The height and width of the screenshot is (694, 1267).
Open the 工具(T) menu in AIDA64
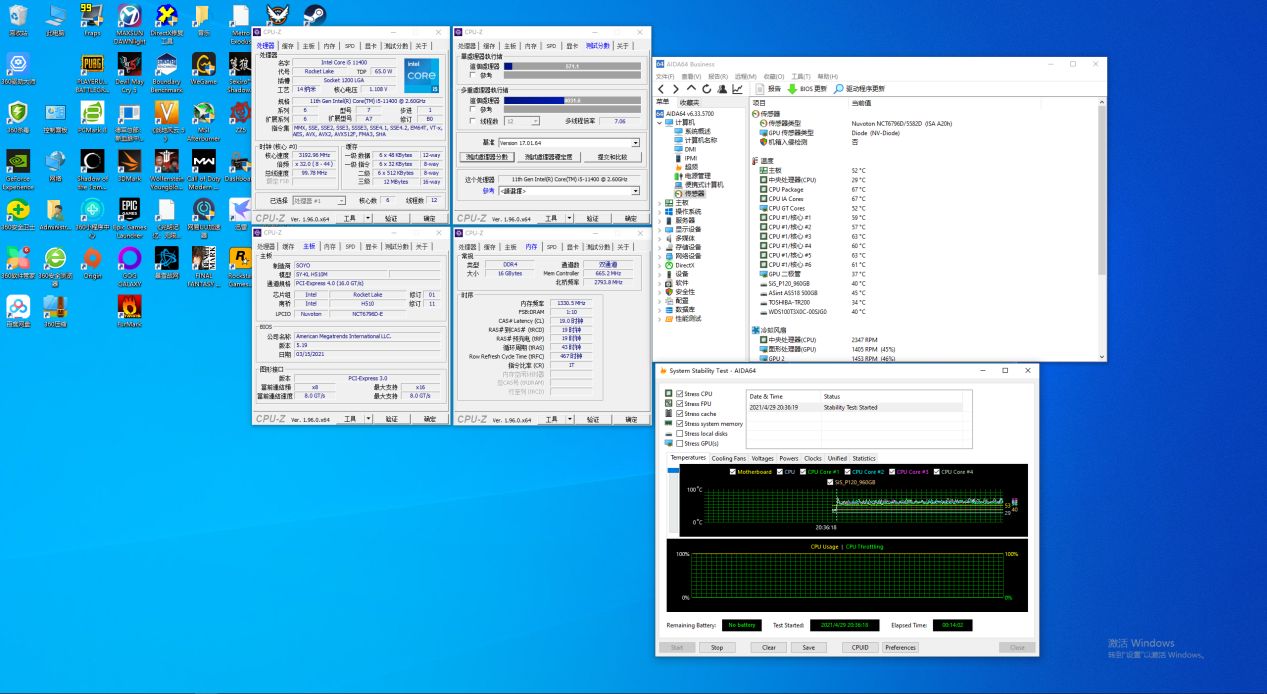799,76
